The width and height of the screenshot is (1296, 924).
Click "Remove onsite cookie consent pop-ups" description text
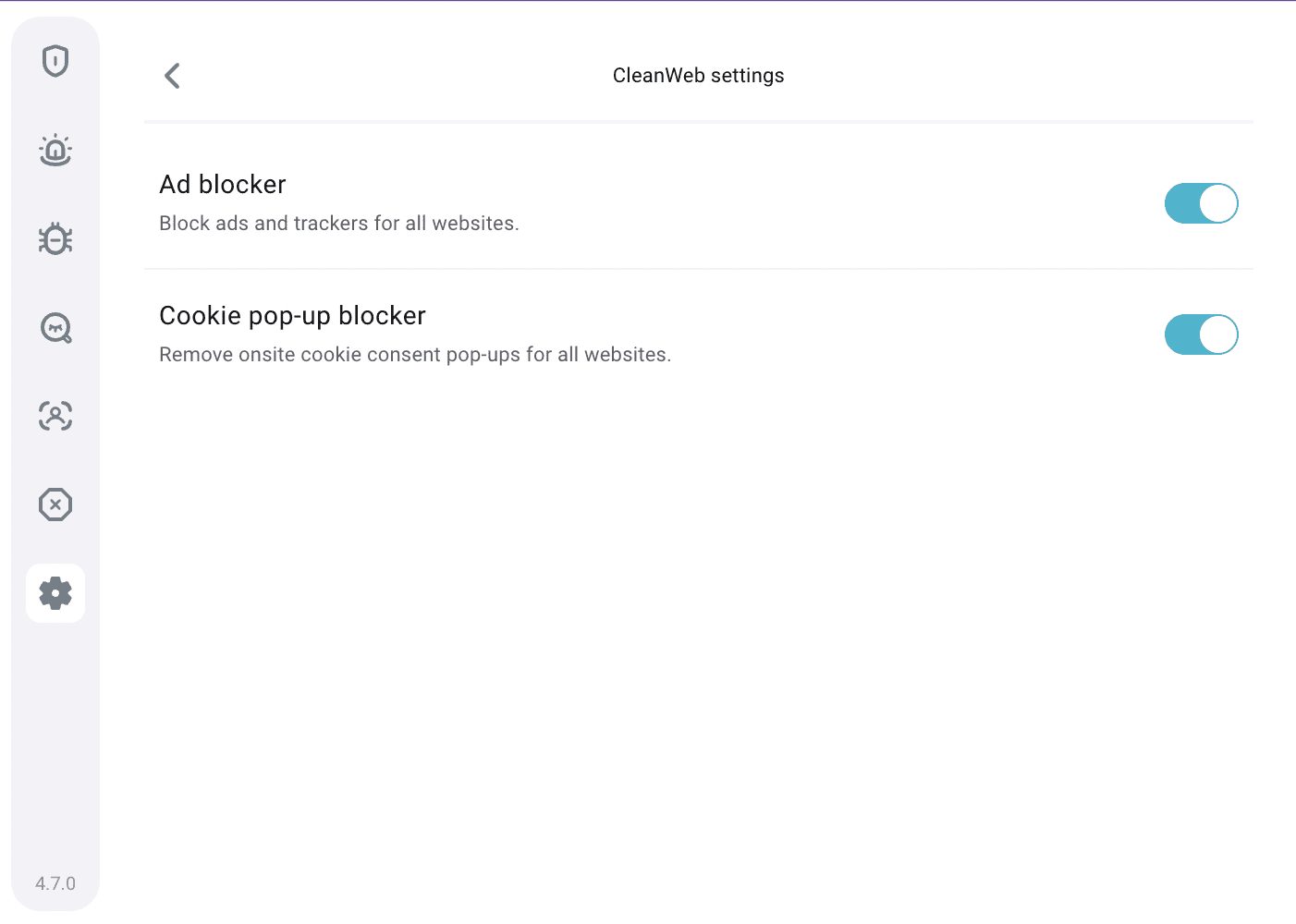(x=415, y=355)
